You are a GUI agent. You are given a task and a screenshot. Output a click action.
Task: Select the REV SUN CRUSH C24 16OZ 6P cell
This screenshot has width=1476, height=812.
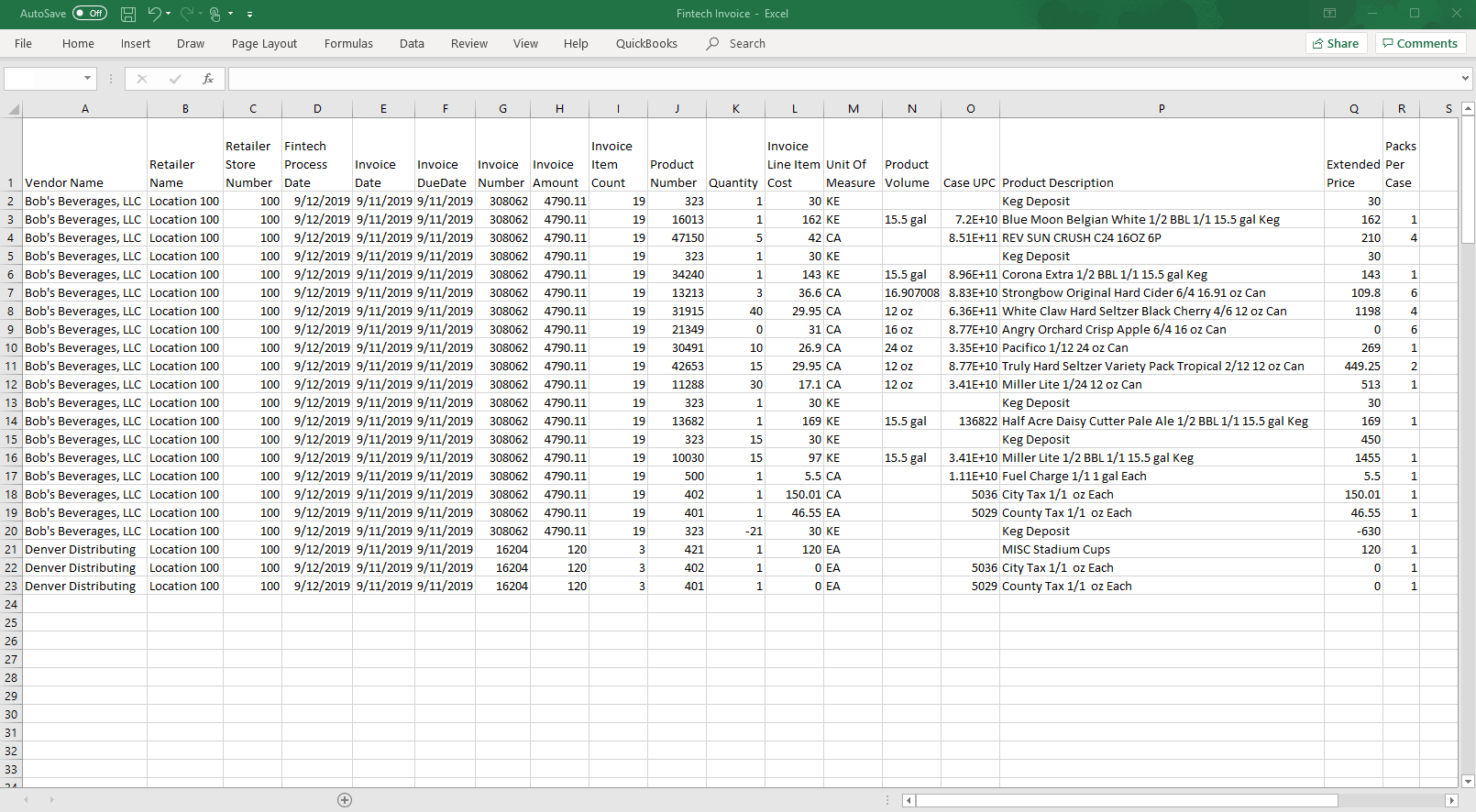(x=1162, y=237)
